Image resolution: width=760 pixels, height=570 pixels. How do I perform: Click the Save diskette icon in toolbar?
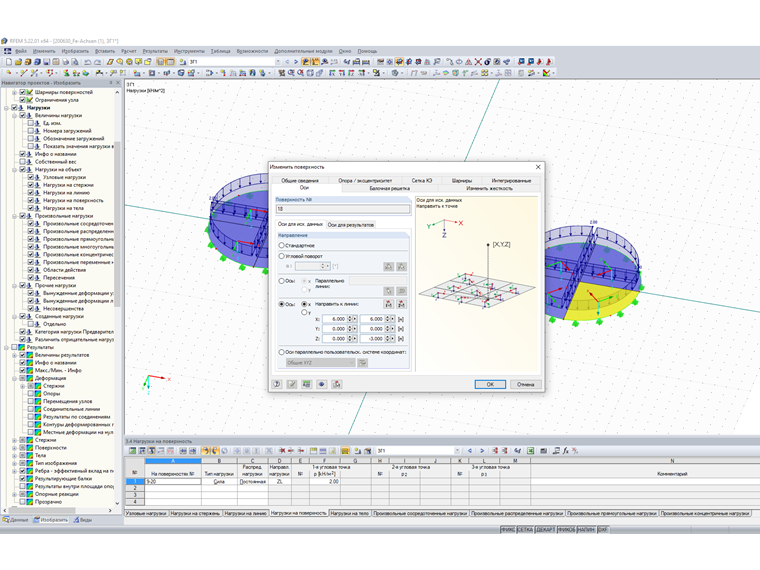(47, 62)
